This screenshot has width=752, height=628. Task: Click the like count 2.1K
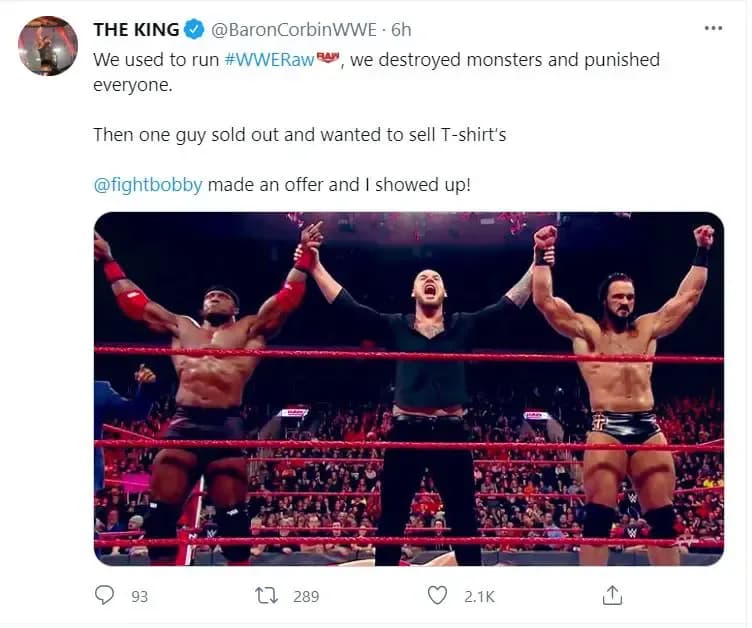pyautogui.click(x=479, y=596)
